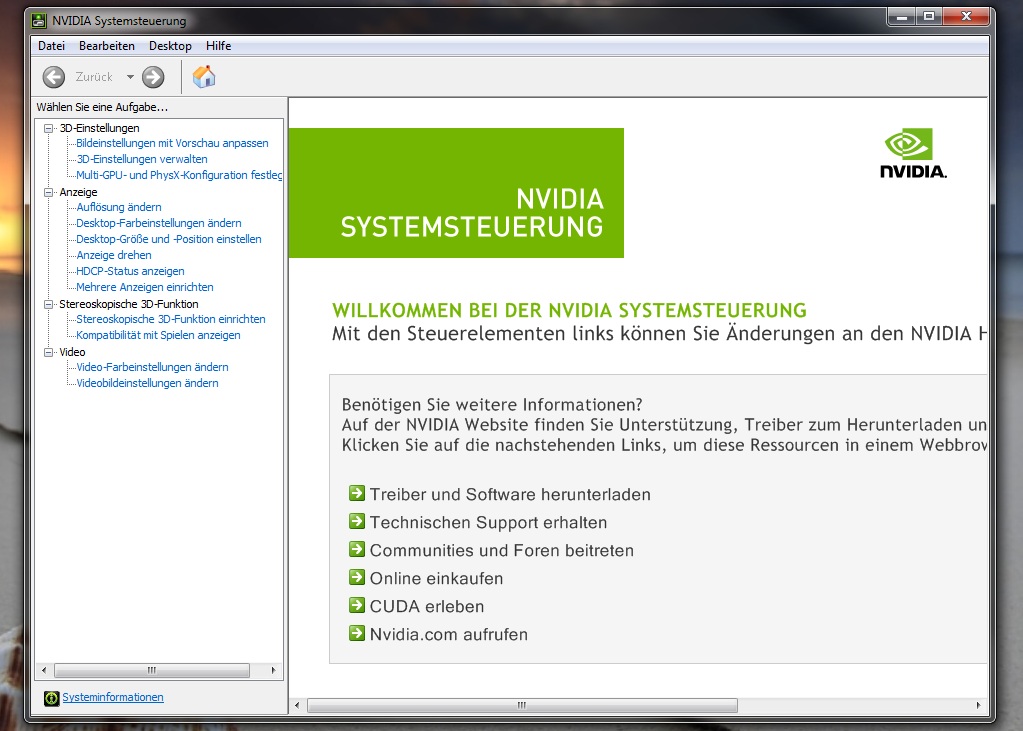Open the Hilfe menu

click(x=219, y=46)
